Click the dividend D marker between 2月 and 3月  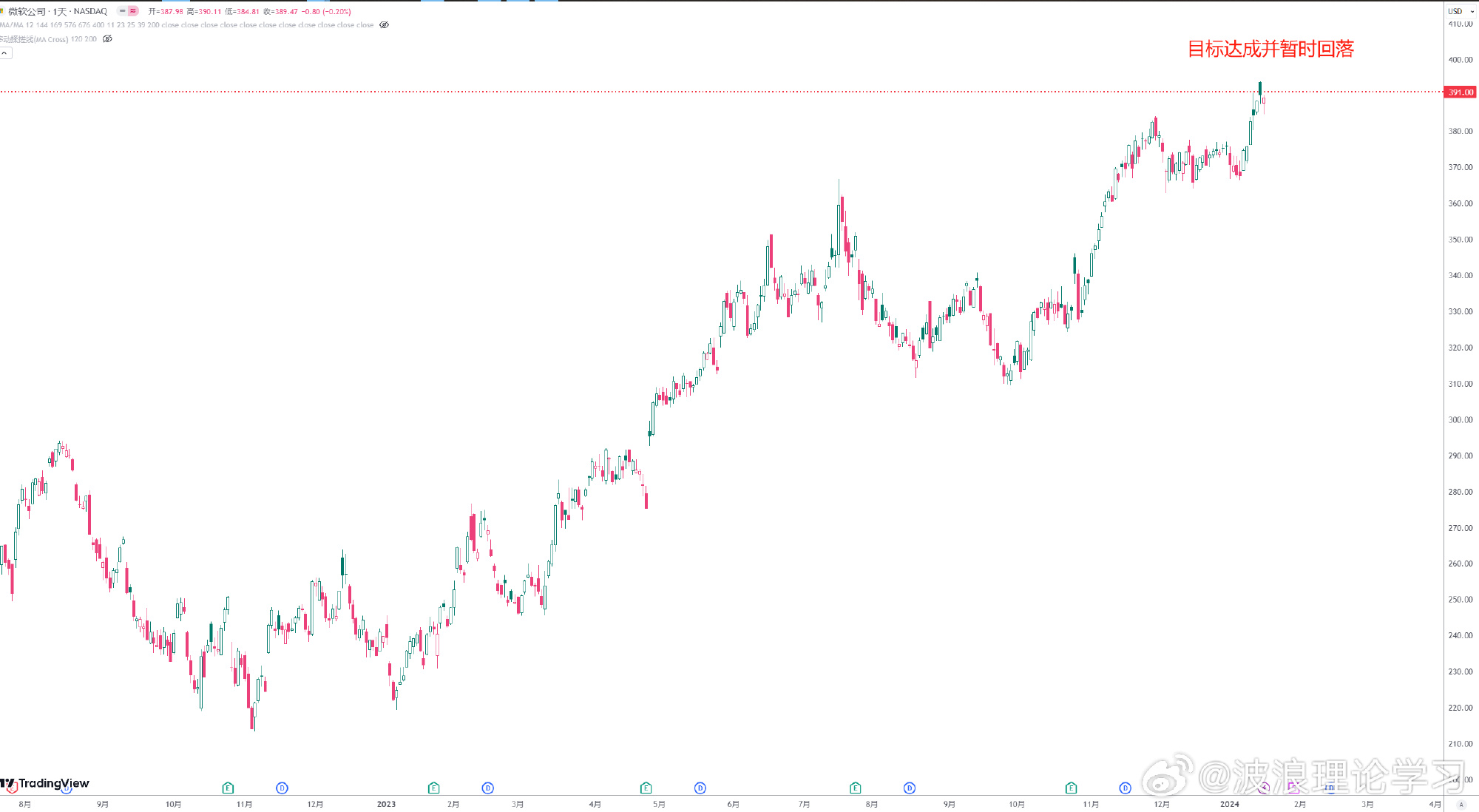[488, 788]
